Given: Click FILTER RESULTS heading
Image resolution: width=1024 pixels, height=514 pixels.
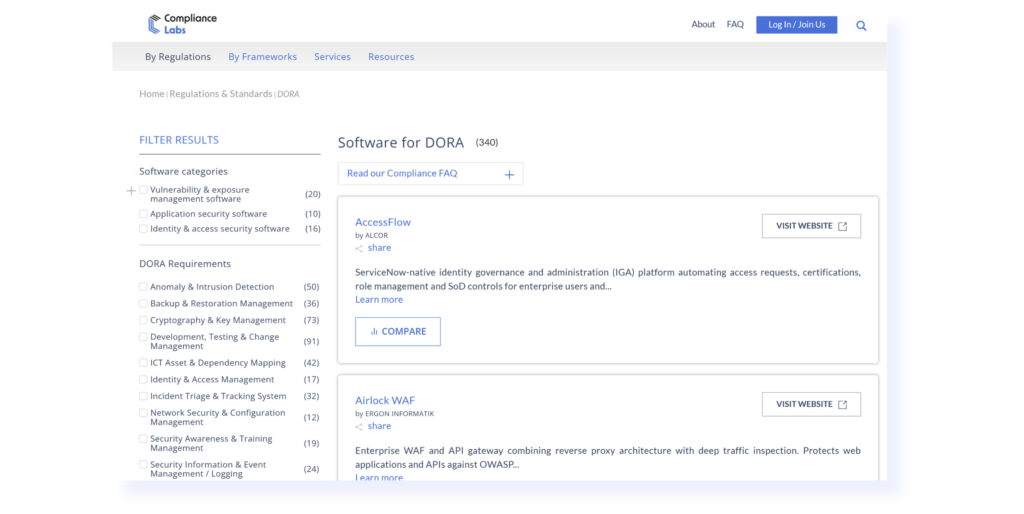Looking at the screenshot, I should click(179, 140).
